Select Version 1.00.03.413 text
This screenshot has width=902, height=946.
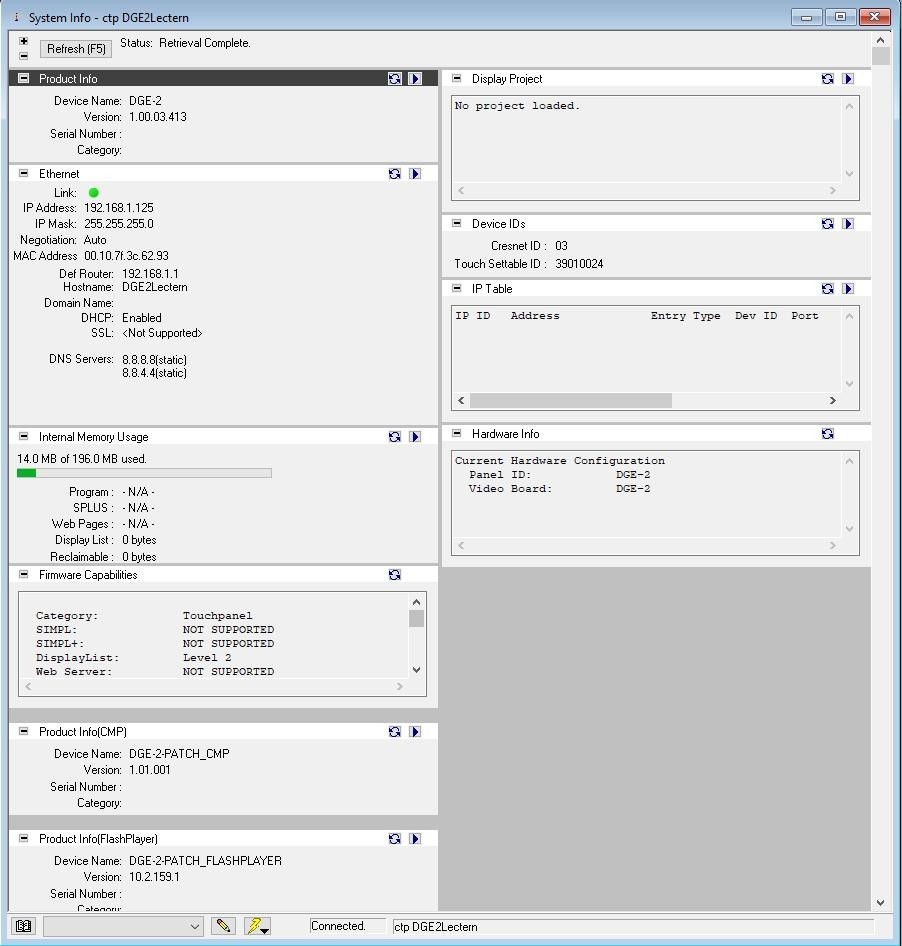click(x=158, y=117)
